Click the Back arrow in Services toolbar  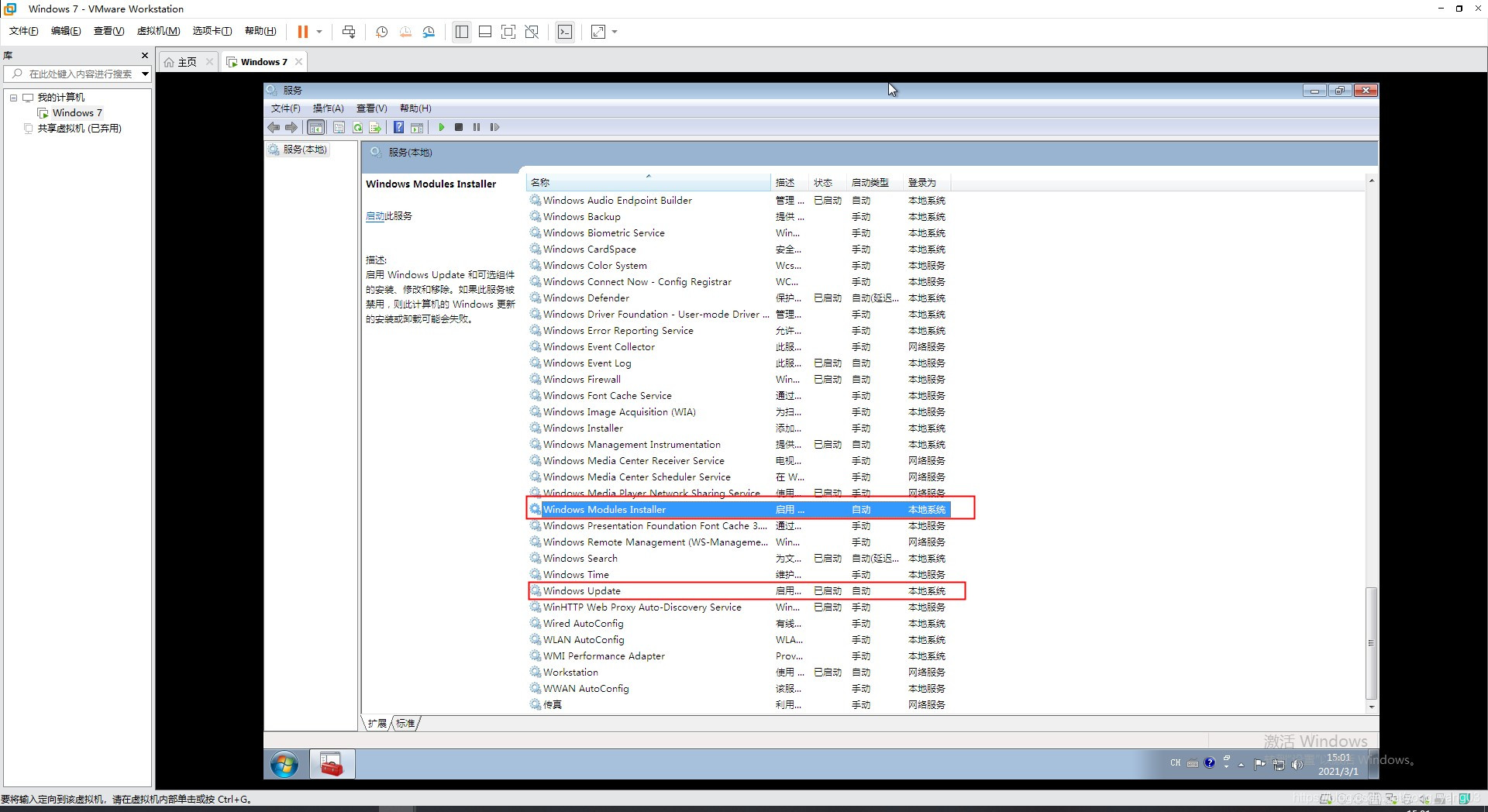point(274,127)
